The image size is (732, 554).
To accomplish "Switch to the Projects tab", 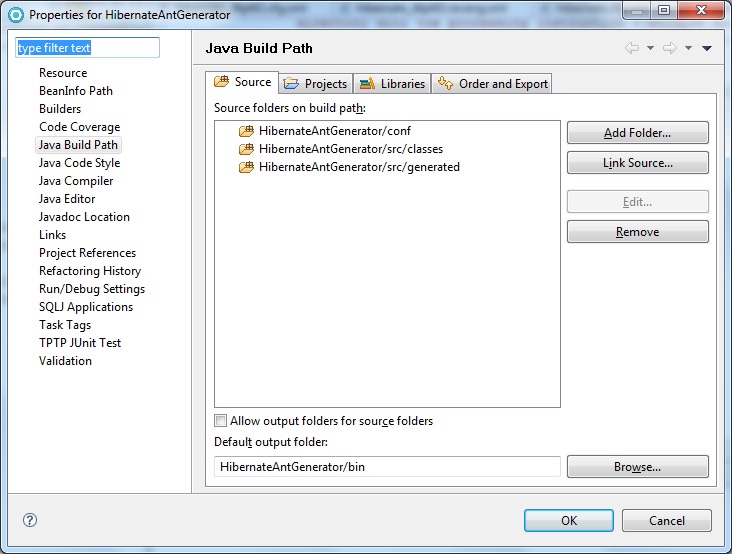I will [x=316, y=84].
